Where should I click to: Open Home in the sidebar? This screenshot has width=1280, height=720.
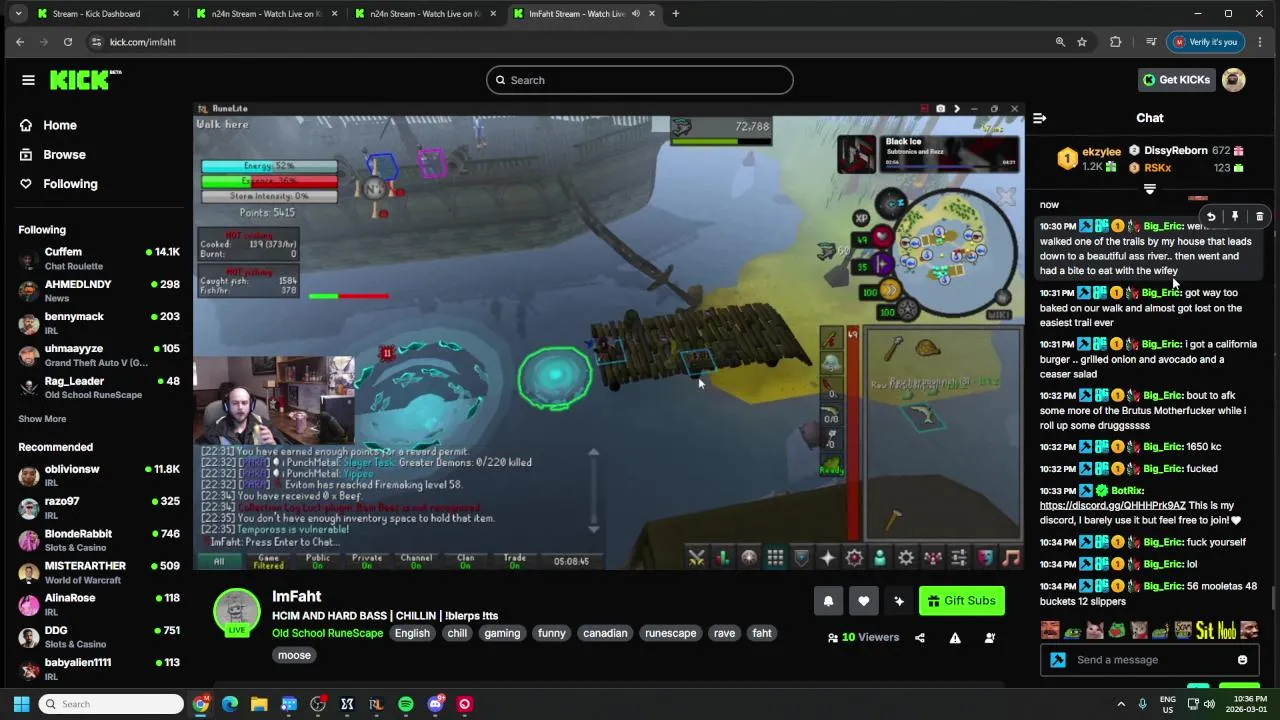60,125
